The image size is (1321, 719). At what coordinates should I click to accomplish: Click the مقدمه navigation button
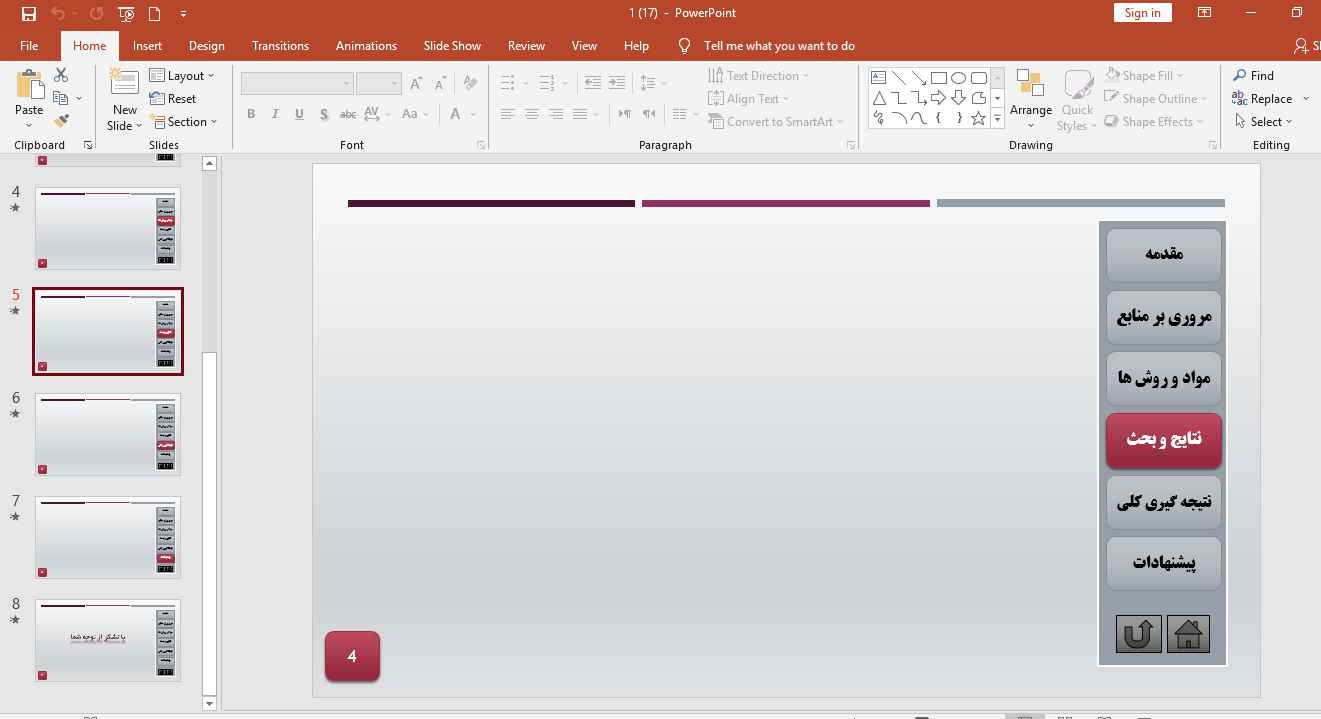(x=1163, y=255)
